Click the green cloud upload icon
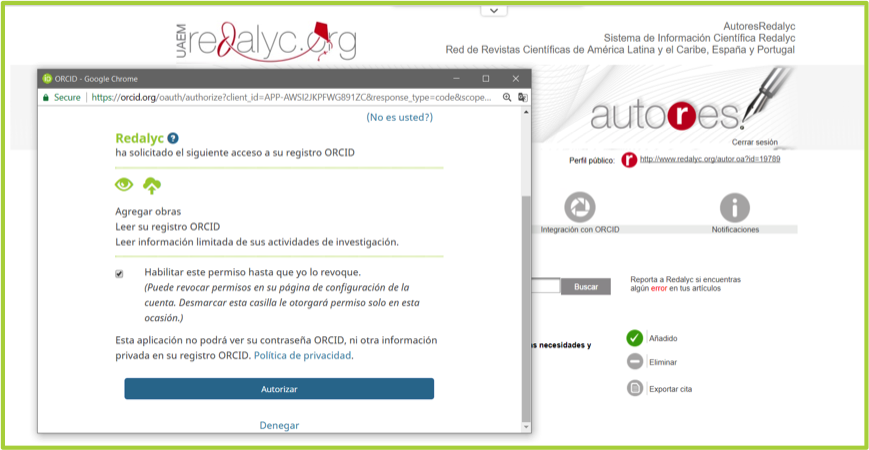This screenshot has width=869, height=450. tap(152, 184)
